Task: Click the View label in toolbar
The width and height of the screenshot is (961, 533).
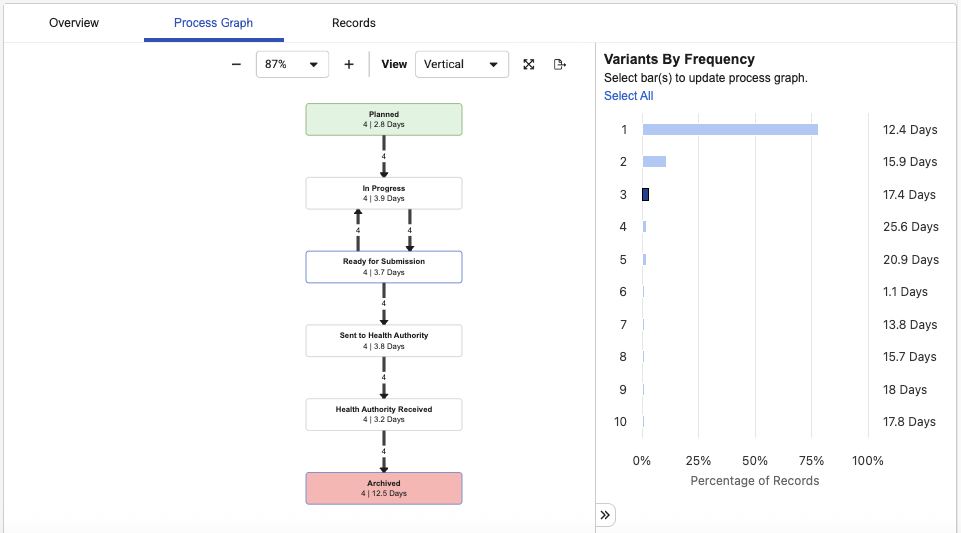Action: 394,64
